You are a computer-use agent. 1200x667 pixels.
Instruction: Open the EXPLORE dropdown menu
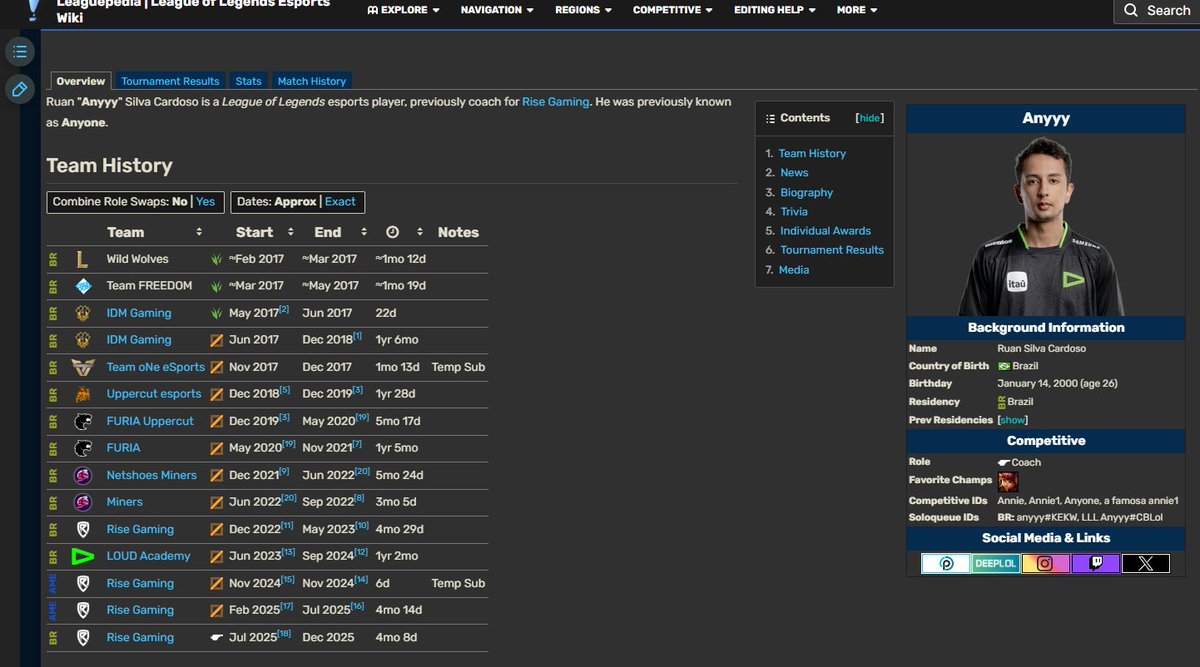pos(404,10)
